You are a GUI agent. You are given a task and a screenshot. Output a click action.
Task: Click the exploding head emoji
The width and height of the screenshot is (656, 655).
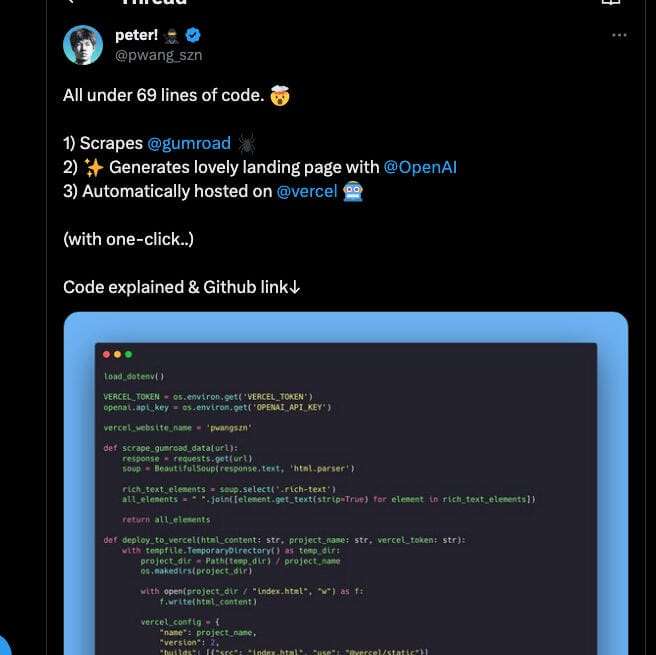tap(280, 96)
